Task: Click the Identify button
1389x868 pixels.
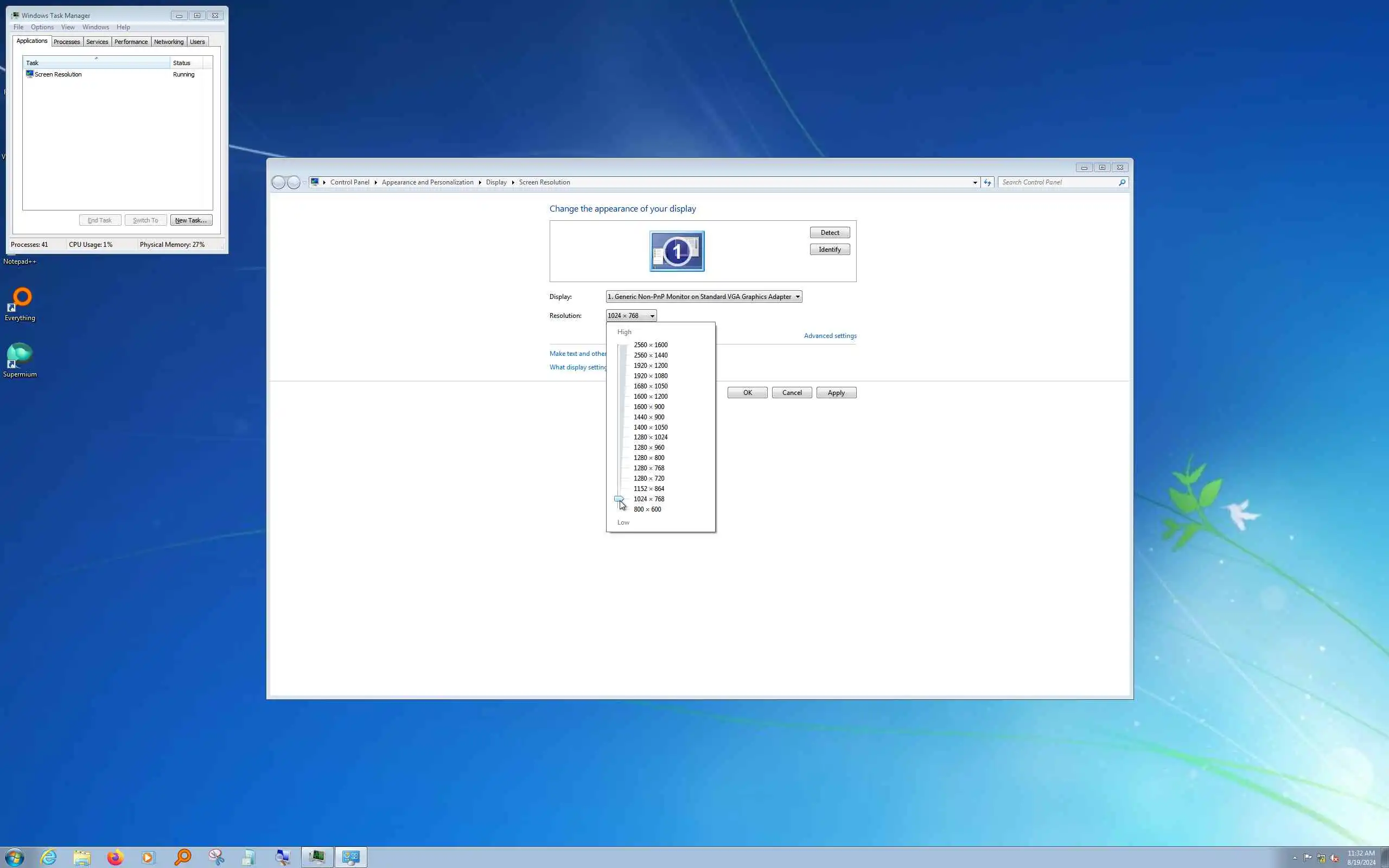Action: pos(830,249)
